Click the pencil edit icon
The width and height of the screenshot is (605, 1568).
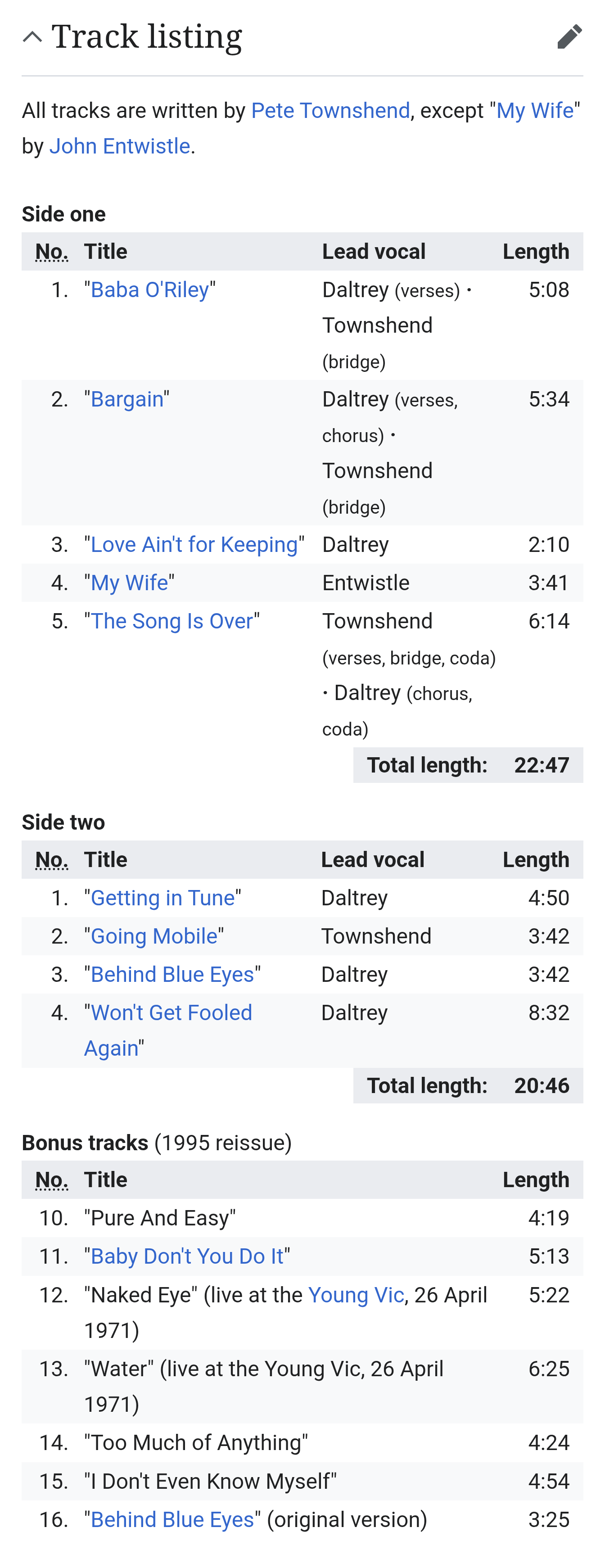[569, 36]
